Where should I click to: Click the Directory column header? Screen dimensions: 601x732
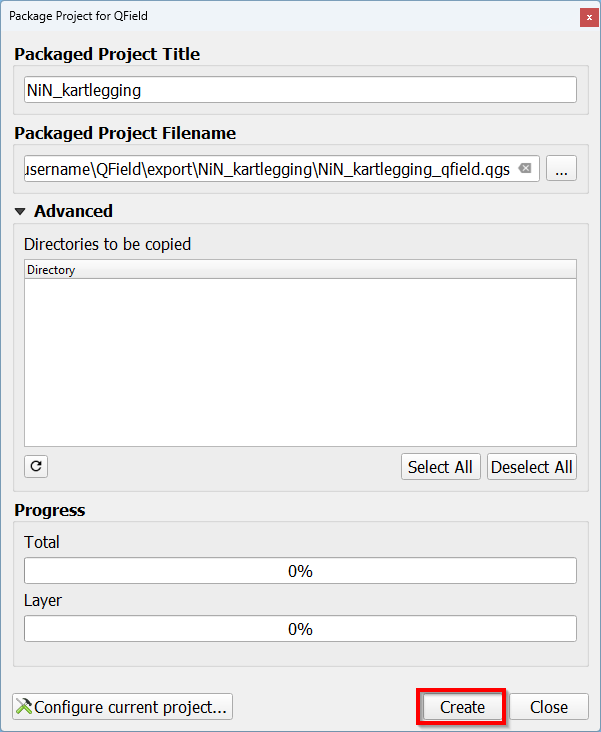(300, 269)
